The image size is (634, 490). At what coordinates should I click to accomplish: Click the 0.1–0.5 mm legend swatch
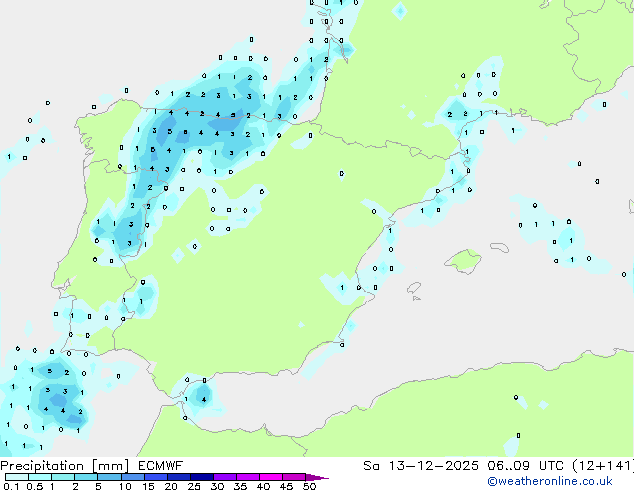pos(17,477)
